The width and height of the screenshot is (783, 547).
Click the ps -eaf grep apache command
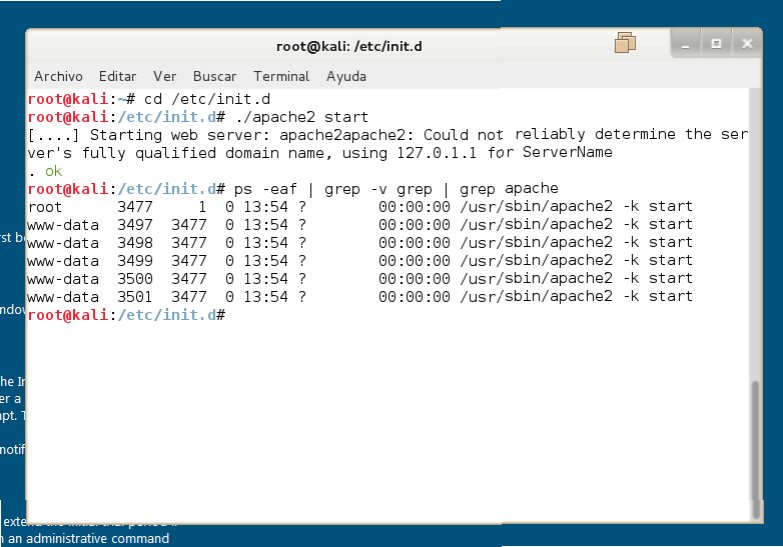[x=395, y=189]
